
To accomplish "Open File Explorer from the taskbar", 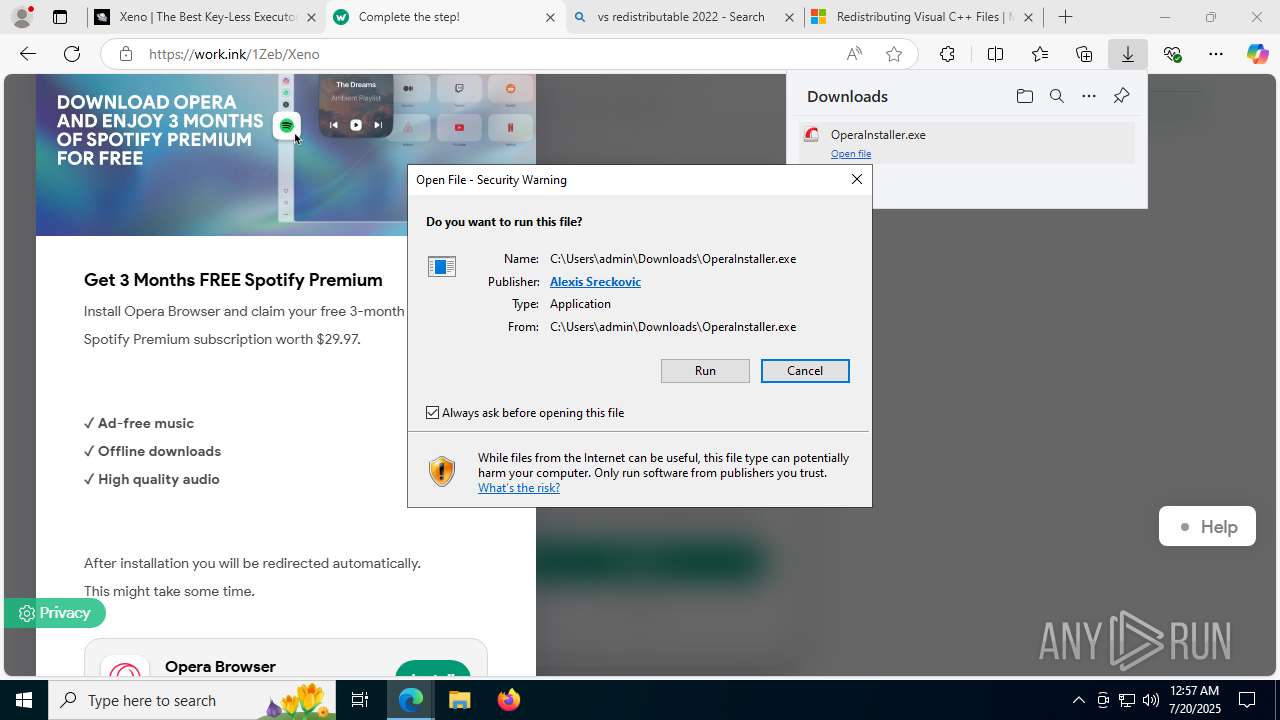I will click(x=459, y=700).
